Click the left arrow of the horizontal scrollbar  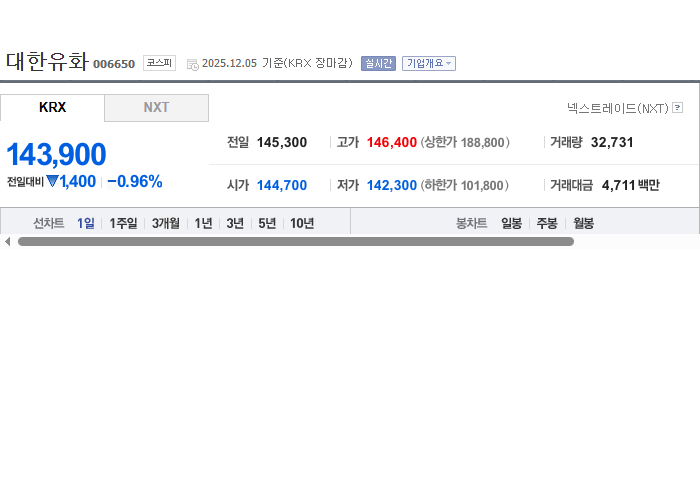point(7,241)
